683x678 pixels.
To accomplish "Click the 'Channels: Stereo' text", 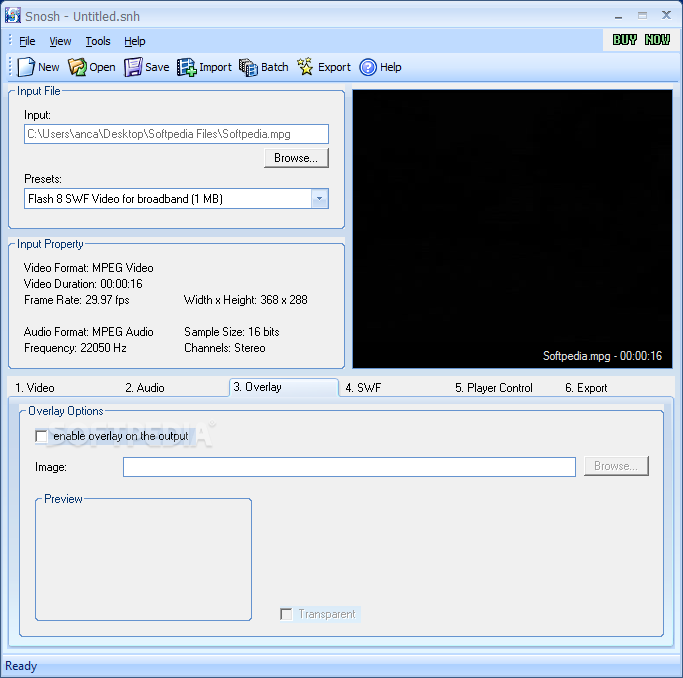I will [x=225, y=348].
